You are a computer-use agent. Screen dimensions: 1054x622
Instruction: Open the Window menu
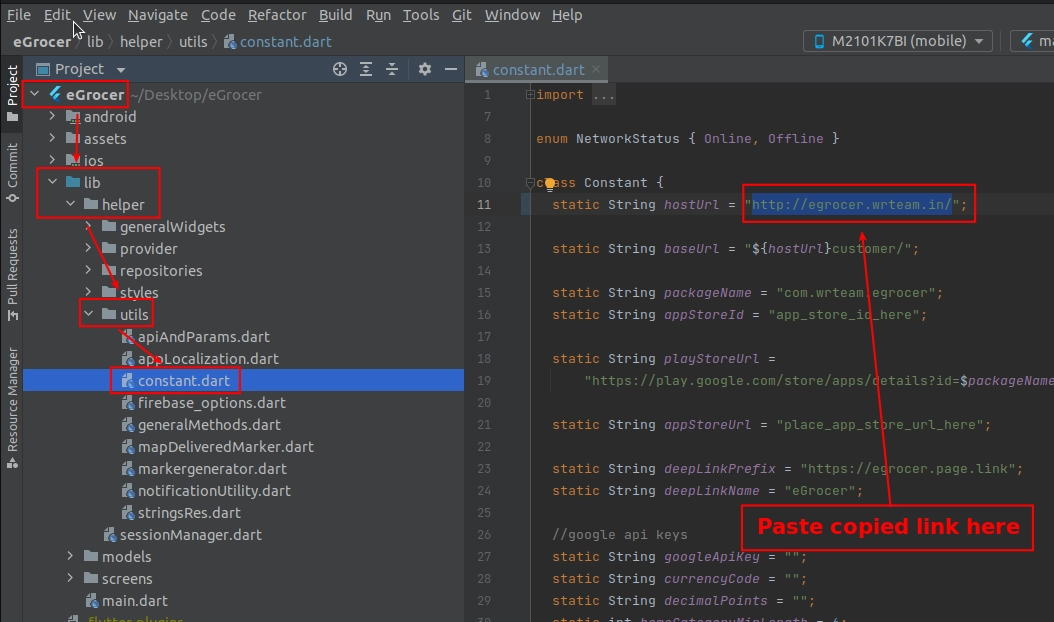click(x=512, y=15)
